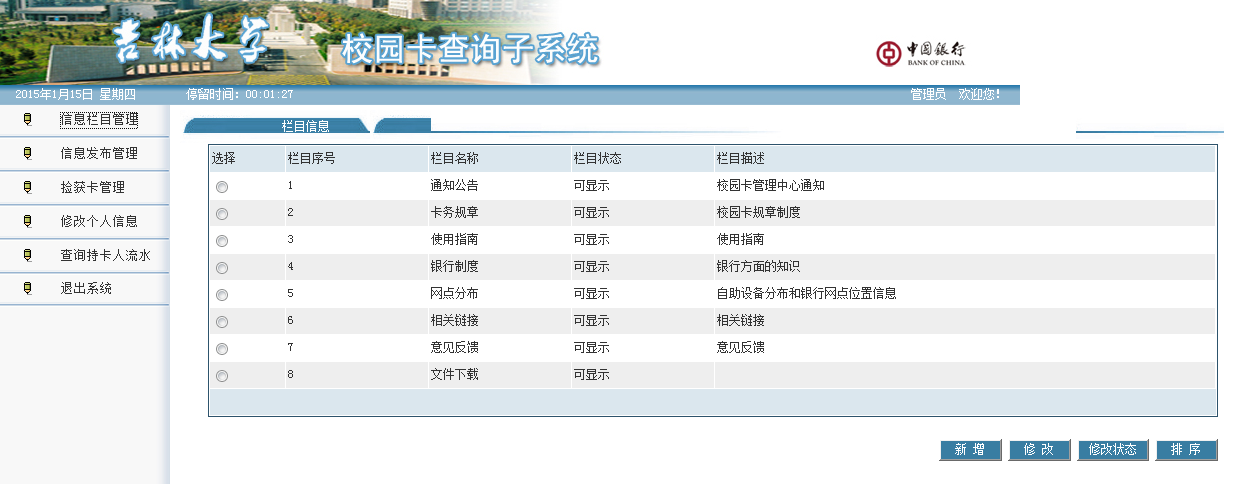Click the 校园卡规章制度 description
Screen dimensions: 1235x484
click(x=759, y=212)
